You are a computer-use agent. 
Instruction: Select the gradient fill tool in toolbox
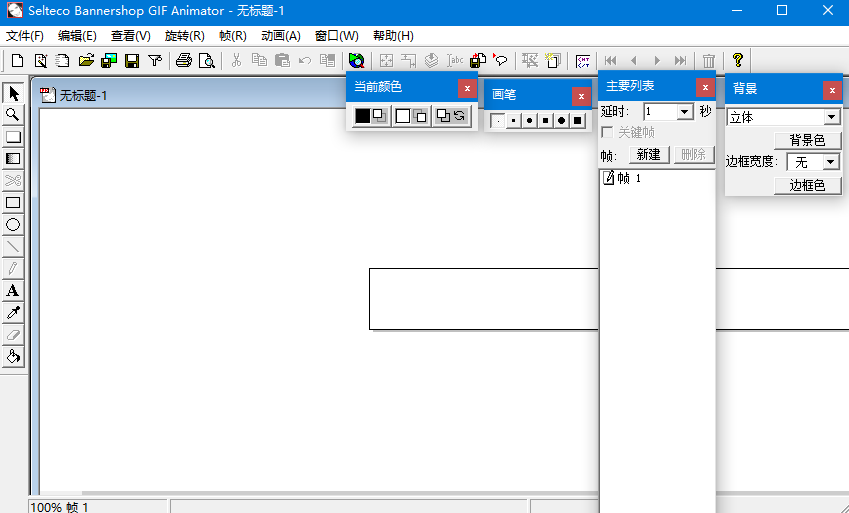pyautogui.click(x=13, y=159)
